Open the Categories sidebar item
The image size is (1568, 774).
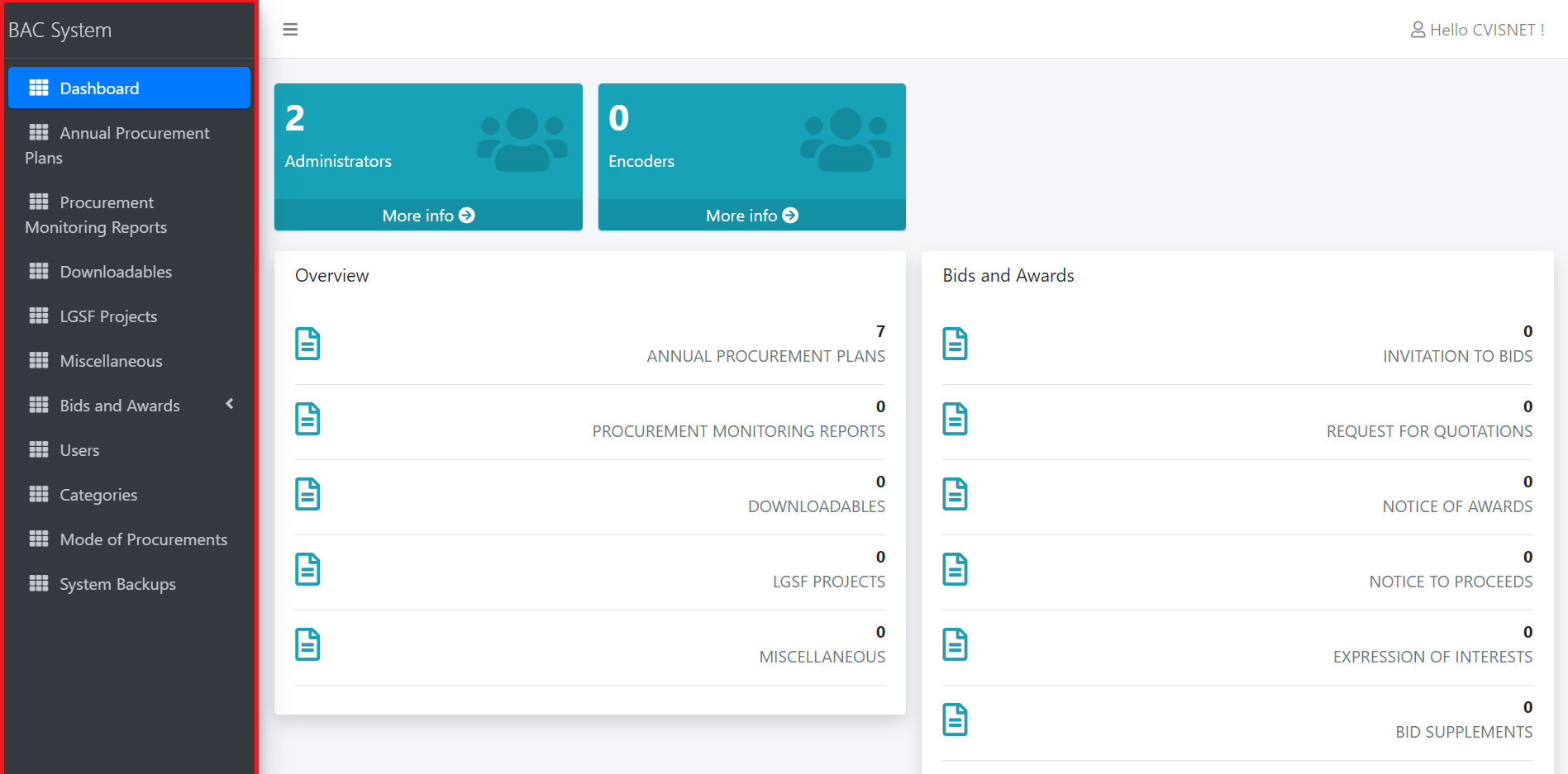(129, 494)
